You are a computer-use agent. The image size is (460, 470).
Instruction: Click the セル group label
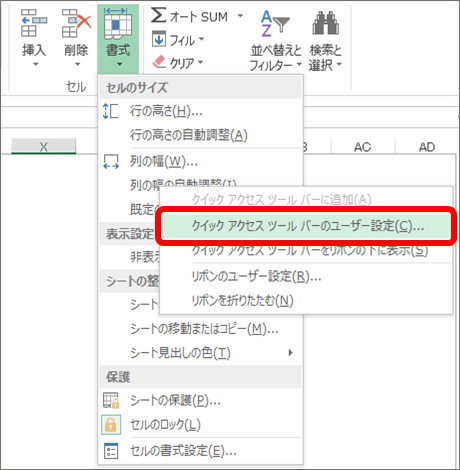point(76,87)
